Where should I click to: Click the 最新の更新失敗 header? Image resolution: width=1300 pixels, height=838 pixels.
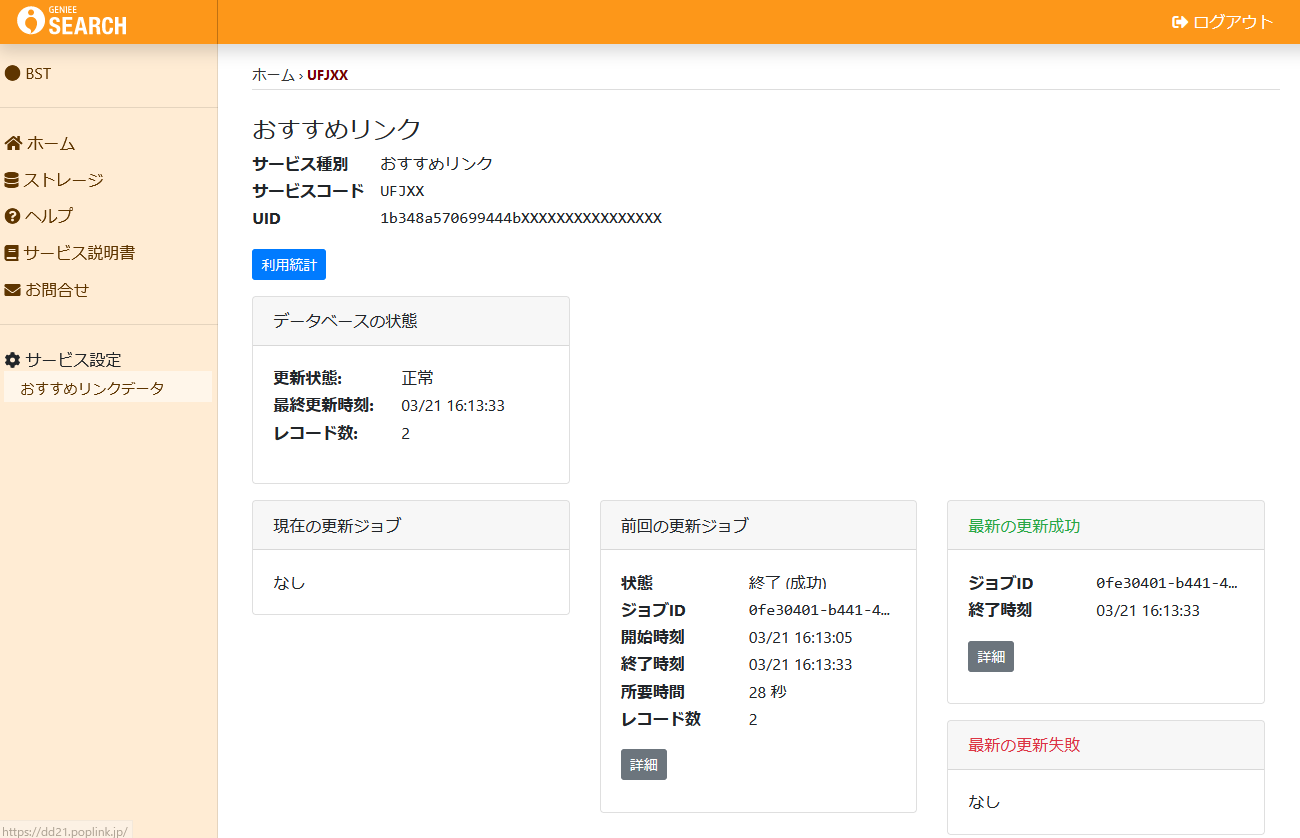point(1106,745)
